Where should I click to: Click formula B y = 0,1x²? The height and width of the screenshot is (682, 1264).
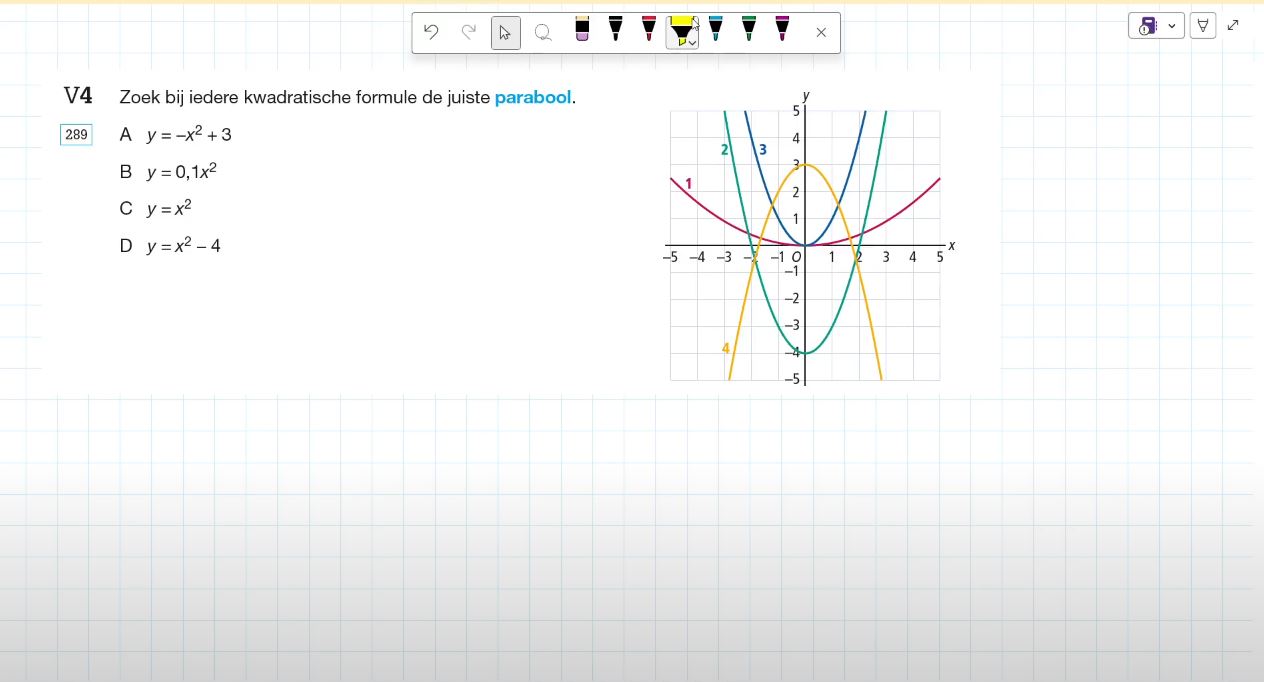point(168,171)
